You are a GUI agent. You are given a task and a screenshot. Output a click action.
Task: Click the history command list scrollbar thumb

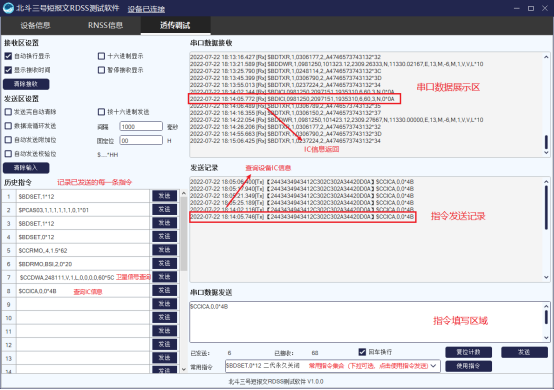click(184, 234)
